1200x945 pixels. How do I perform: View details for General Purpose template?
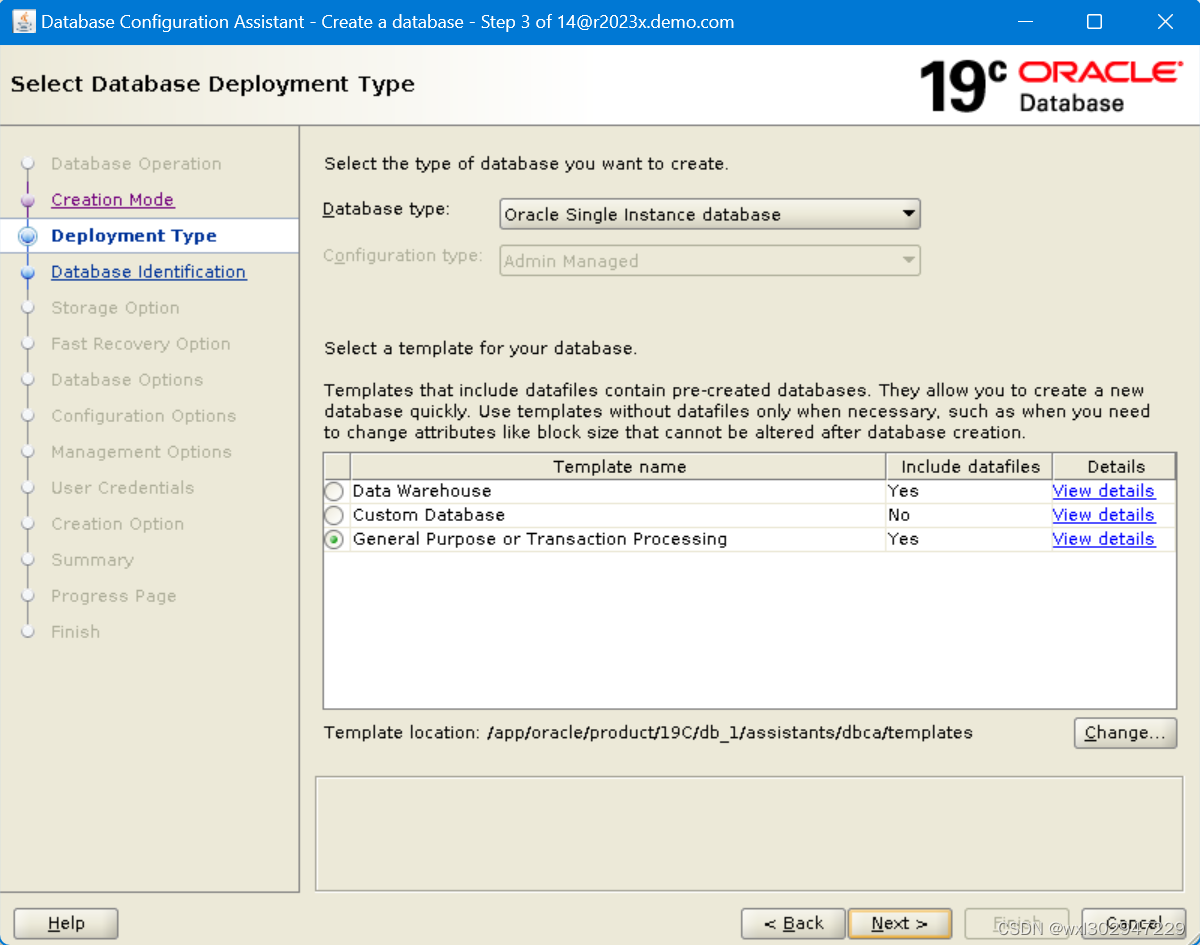[1103, 539]
